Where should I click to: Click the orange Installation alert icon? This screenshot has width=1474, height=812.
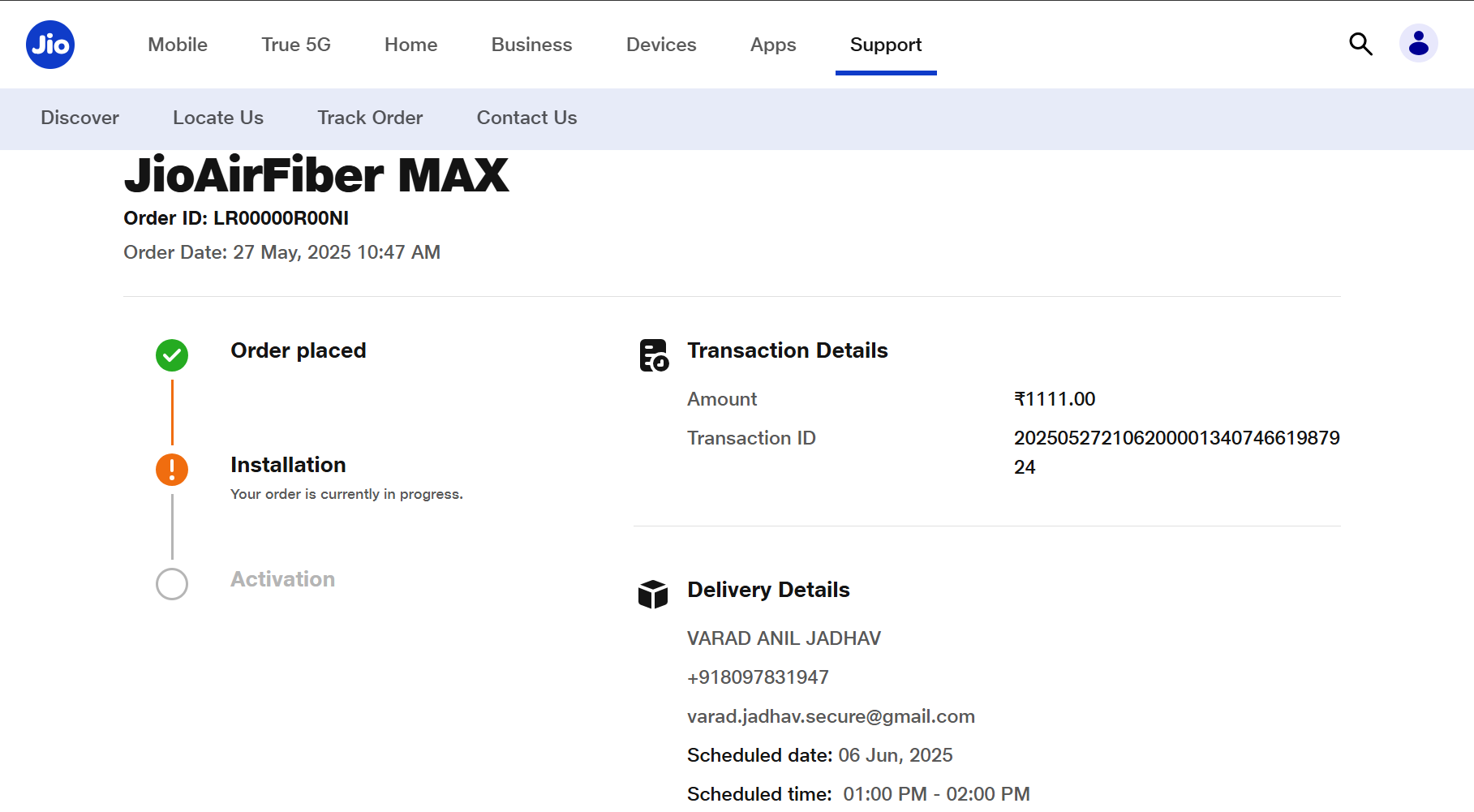[x=172, y=470]
